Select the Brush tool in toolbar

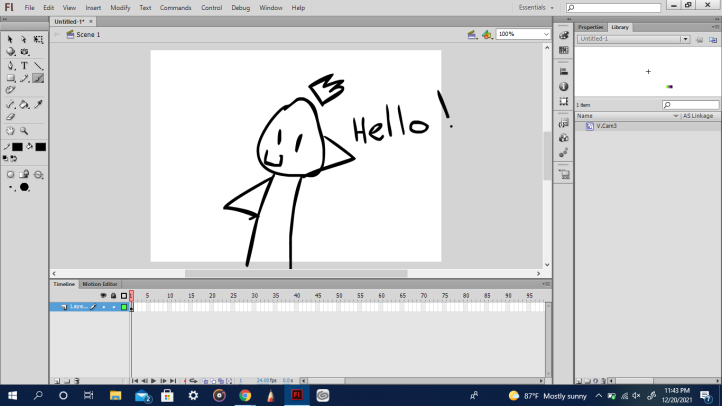point(38,78)
